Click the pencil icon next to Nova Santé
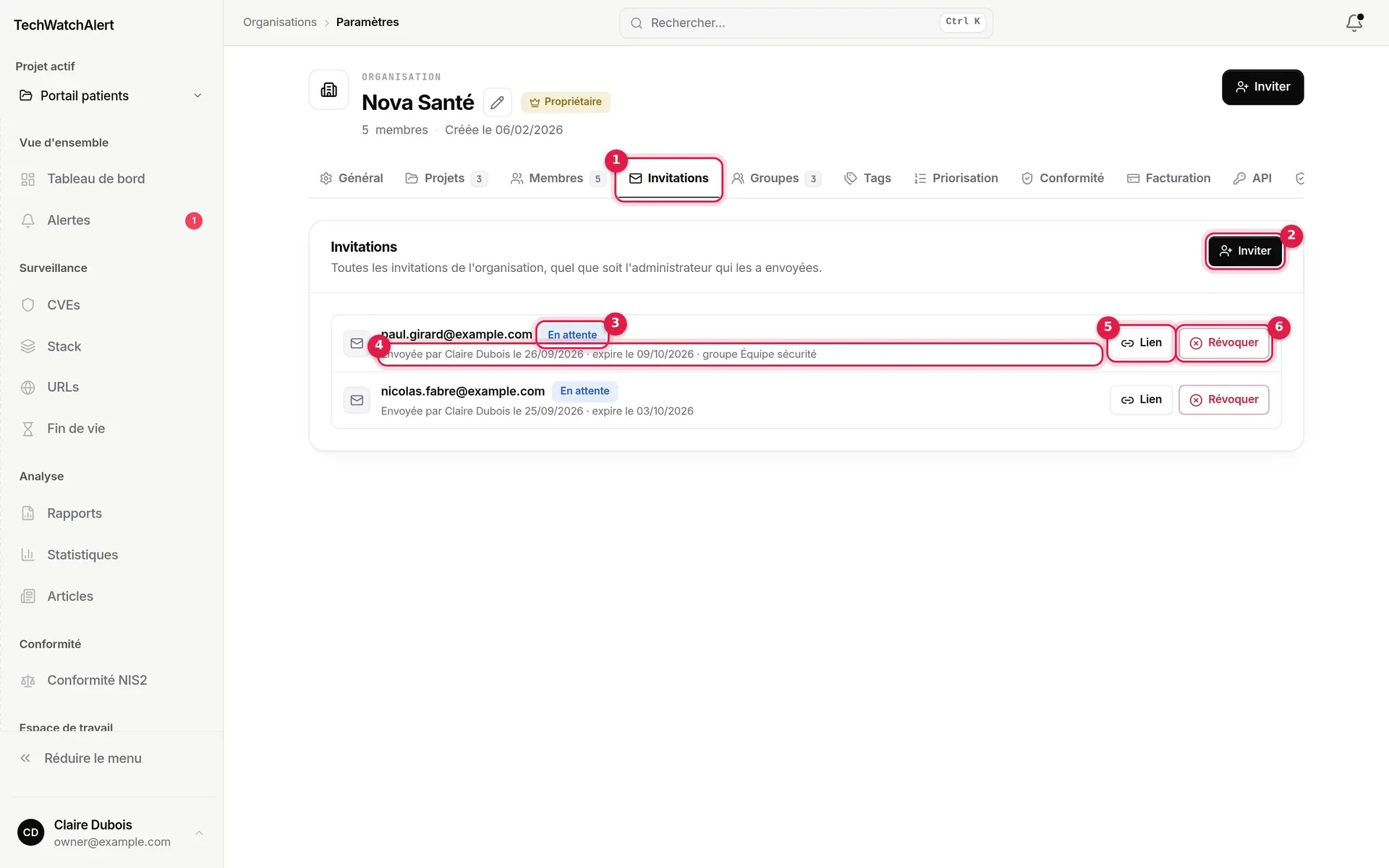 click(x=497, y=103)
